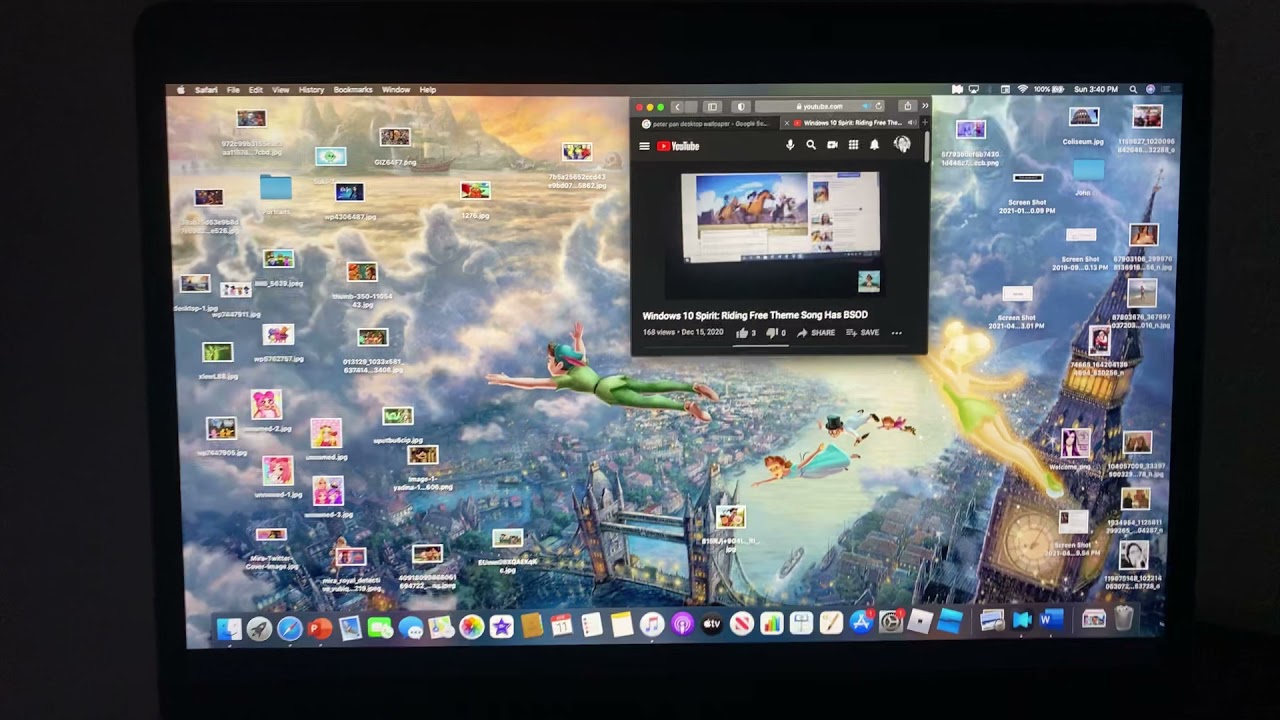Open YouTube create video camera icon
Screen dimensions: 1280x720
pos(832,145)
